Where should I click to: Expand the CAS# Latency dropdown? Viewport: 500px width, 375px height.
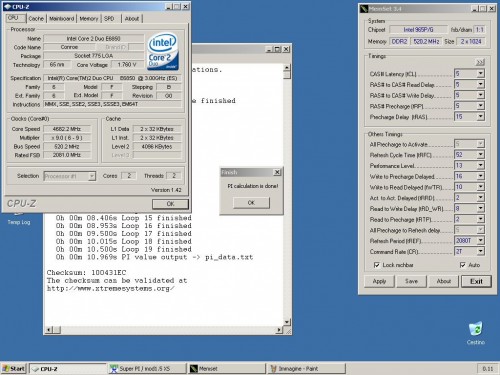point(480,74)
